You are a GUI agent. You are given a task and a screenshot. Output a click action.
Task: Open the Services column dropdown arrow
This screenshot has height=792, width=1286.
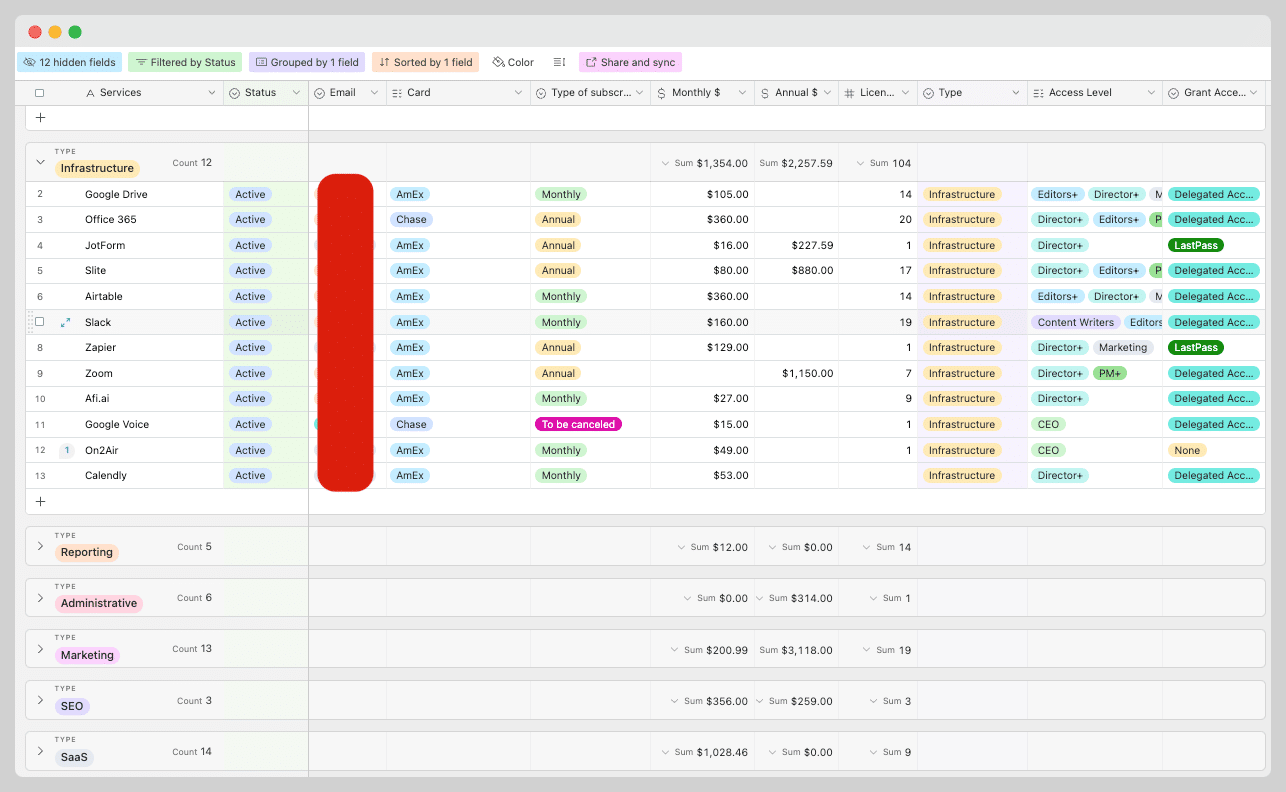coord(211,93)
